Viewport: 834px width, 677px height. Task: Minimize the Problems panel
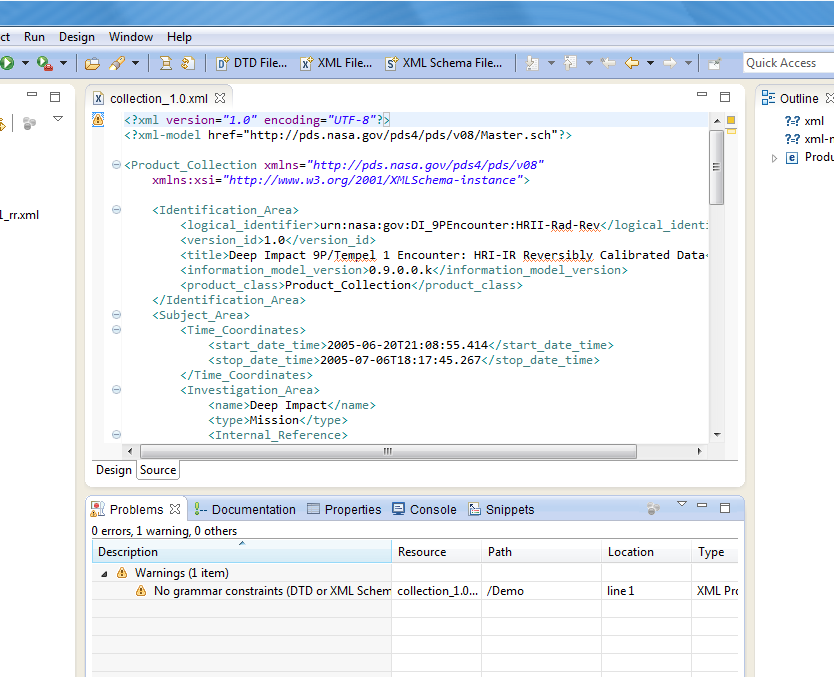point(702,505)
